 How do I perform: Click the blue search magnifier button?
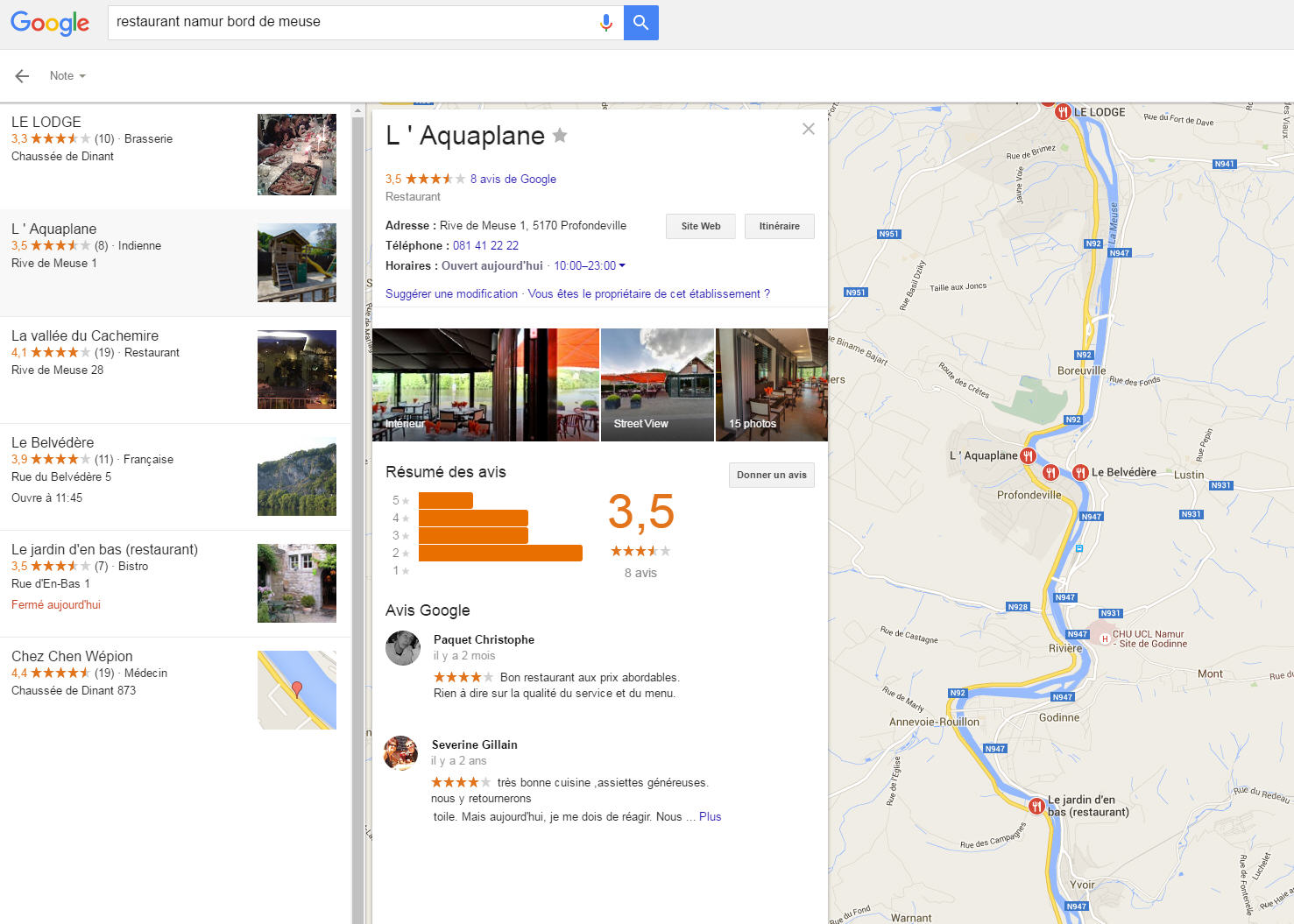tap(641, 23)
